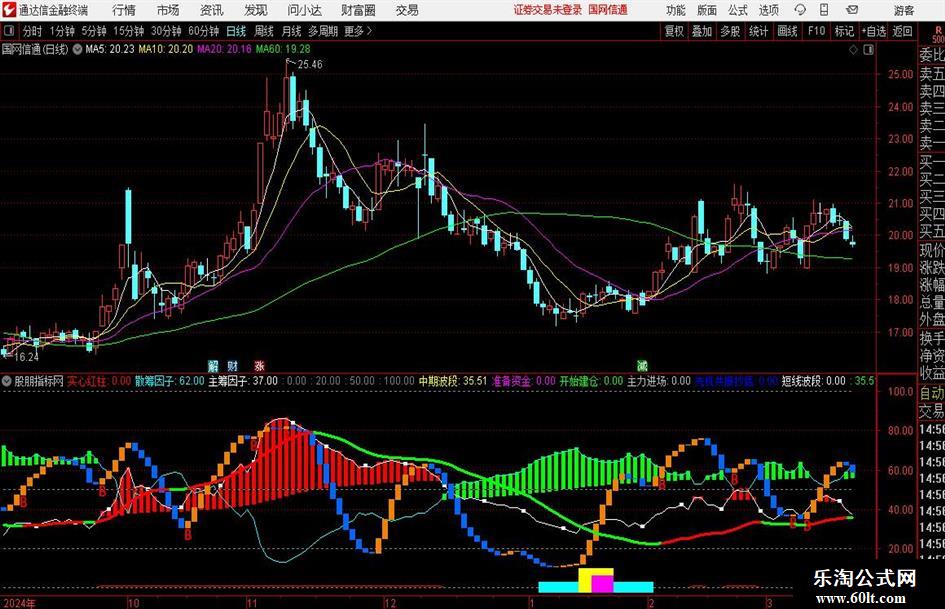Open main chart indicator settings dropdown

pyautogui.click(x=78, y=49)
